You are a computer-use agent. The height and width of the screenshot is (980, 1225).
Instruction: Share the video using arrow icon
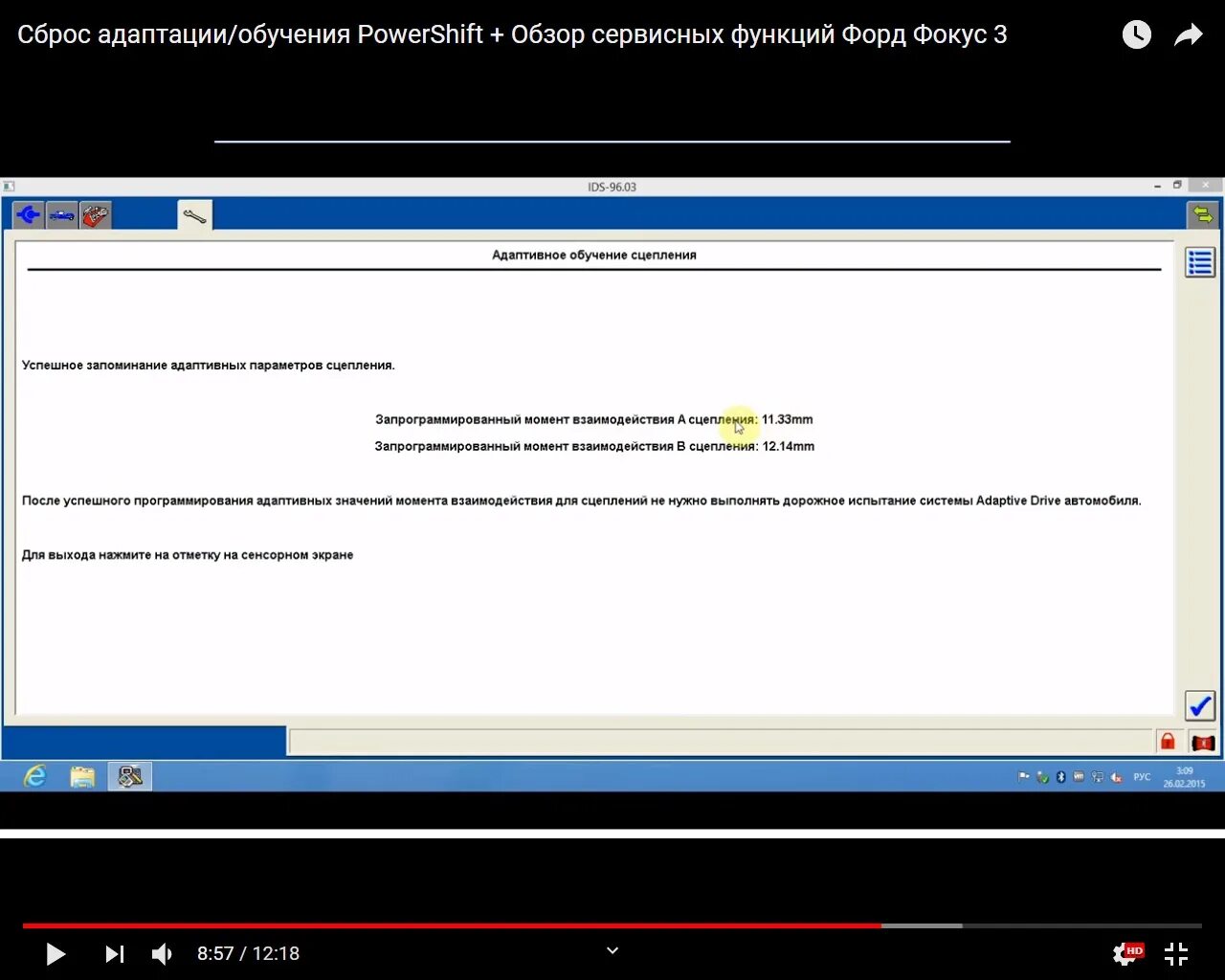(x=1189, y=35)
